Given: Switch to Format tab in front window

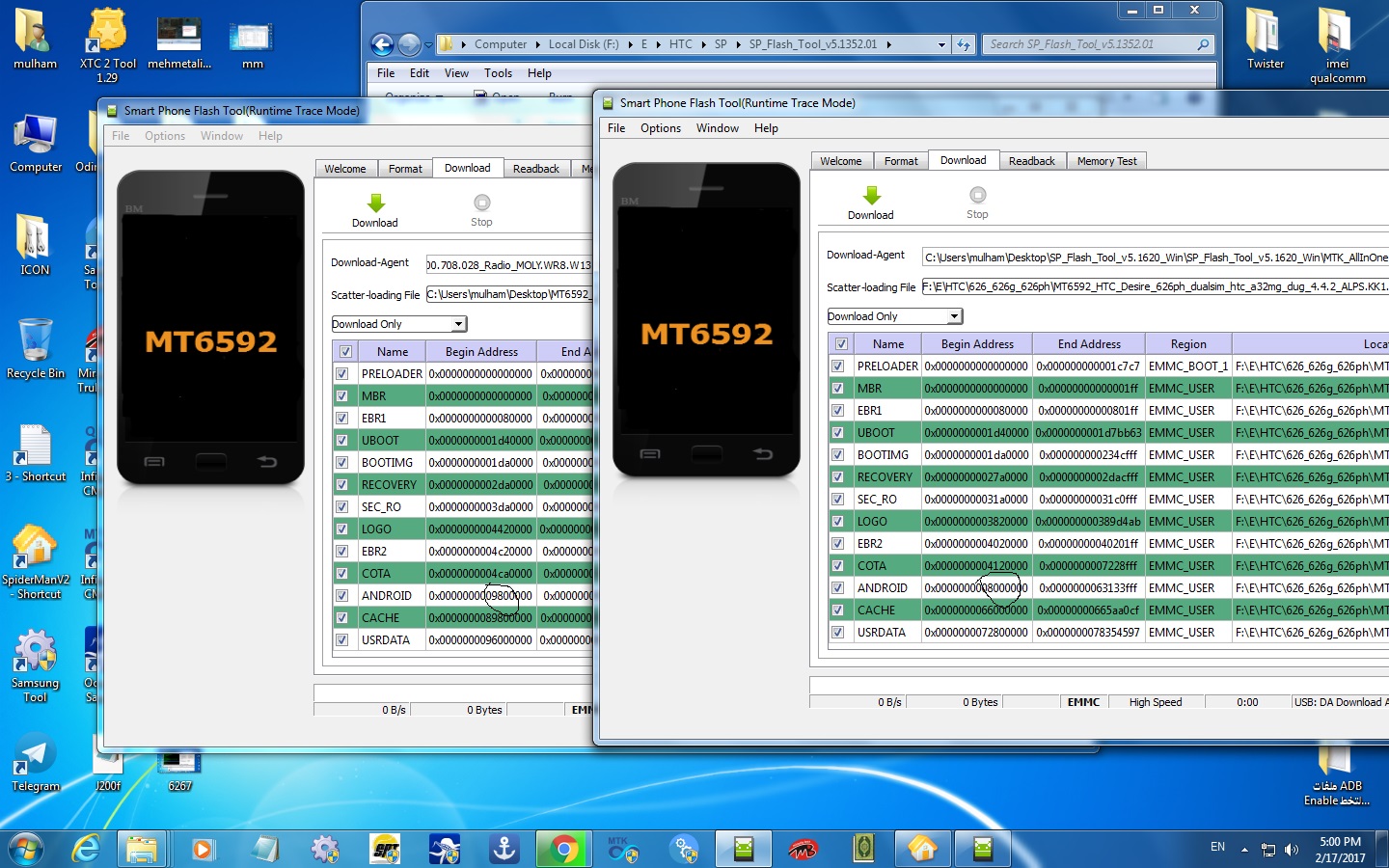Looking at the screenshot, I should coord(901,161).
